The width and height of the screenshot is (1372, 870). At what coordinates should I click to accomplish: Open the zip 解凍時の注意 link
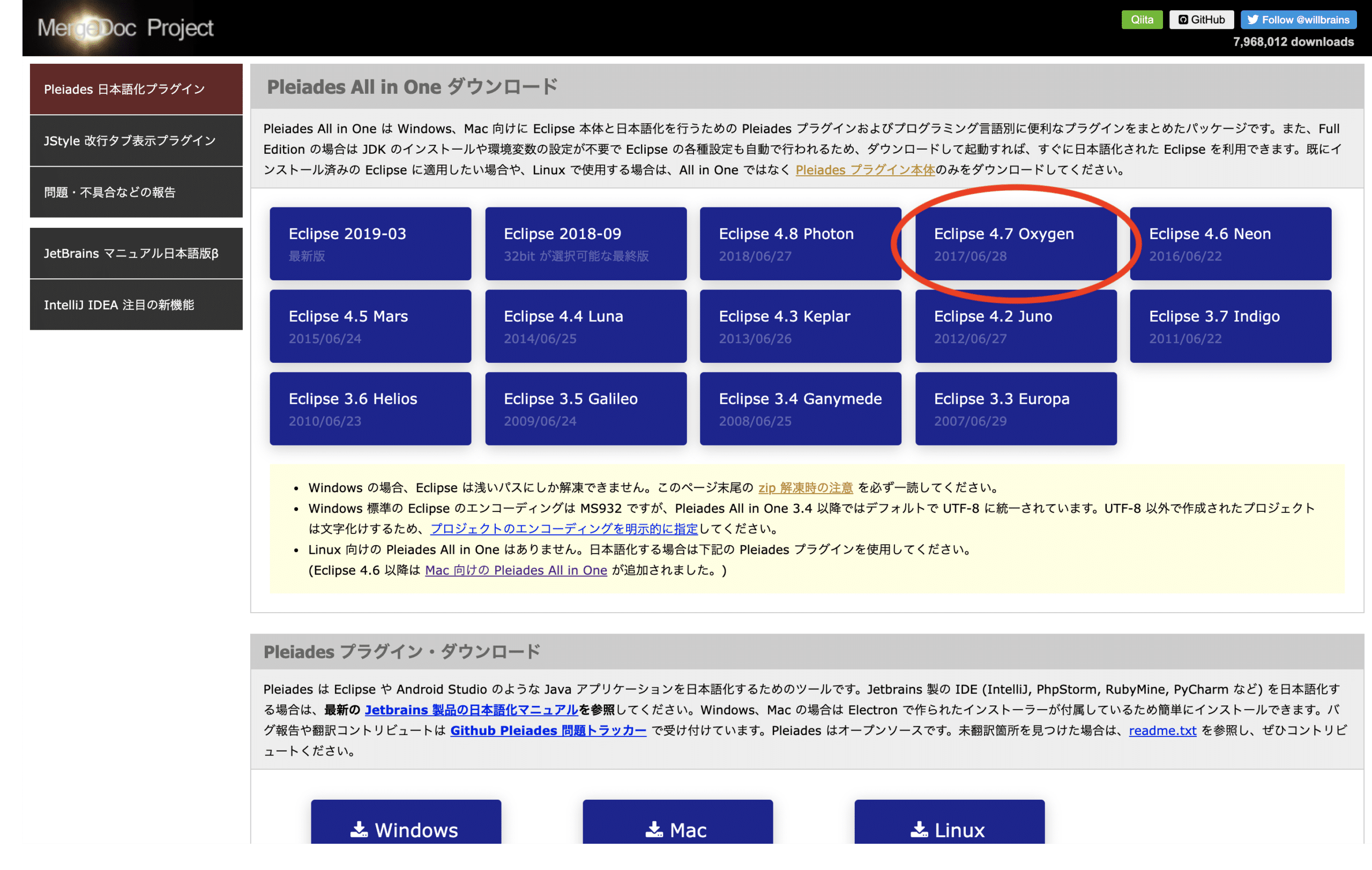pyautogui.click(x=805, y=488)
